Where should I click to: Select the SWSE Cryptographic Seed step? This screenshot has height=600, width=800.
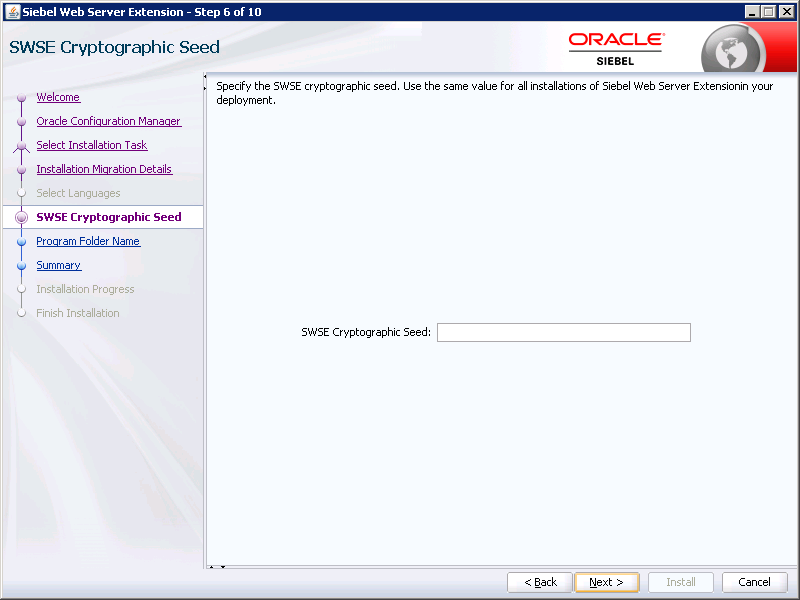tap(109, 217)
